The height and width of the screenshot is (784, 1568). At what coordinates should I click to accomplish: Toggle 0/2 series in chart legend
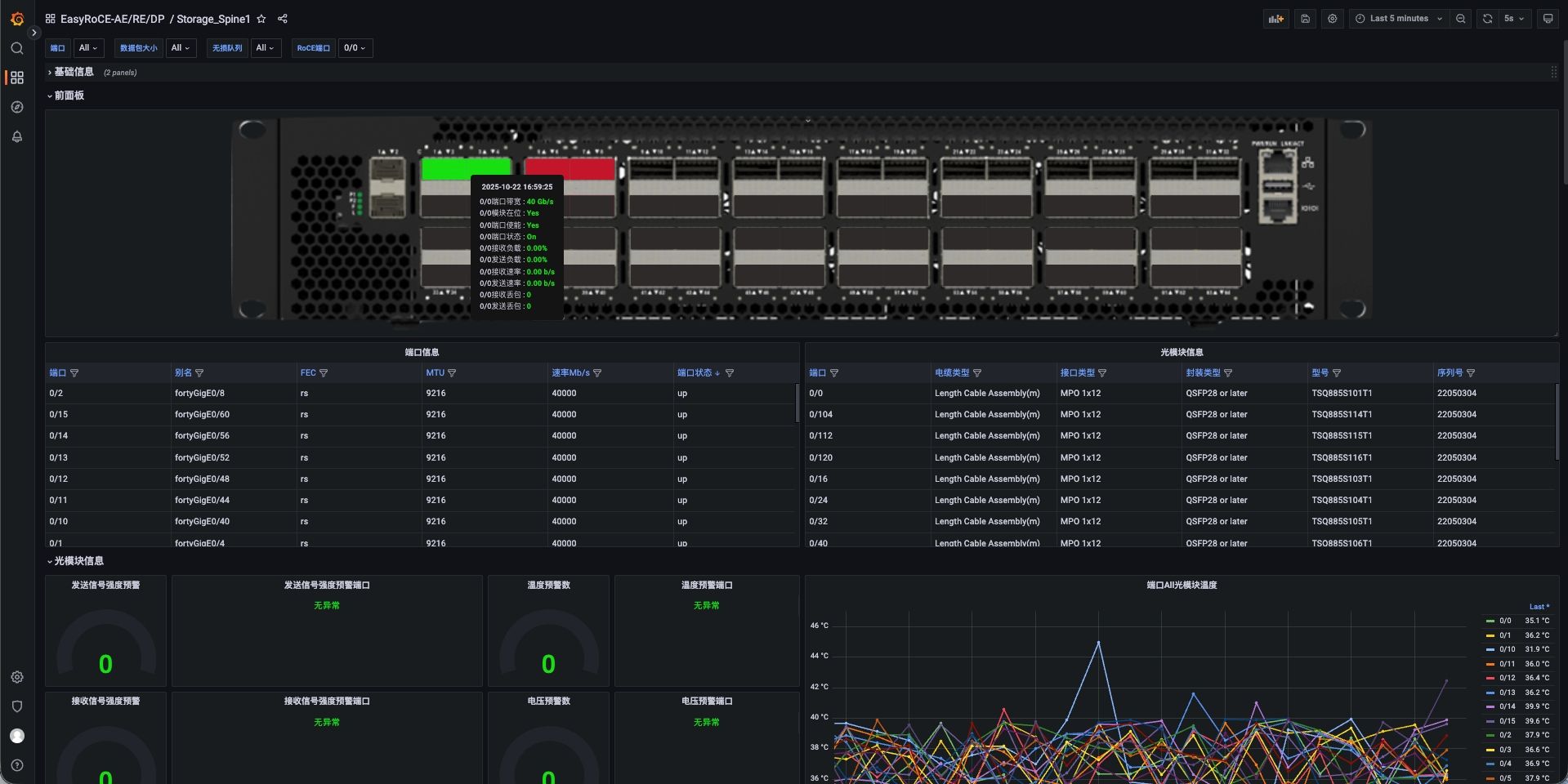click(1505, 735)
